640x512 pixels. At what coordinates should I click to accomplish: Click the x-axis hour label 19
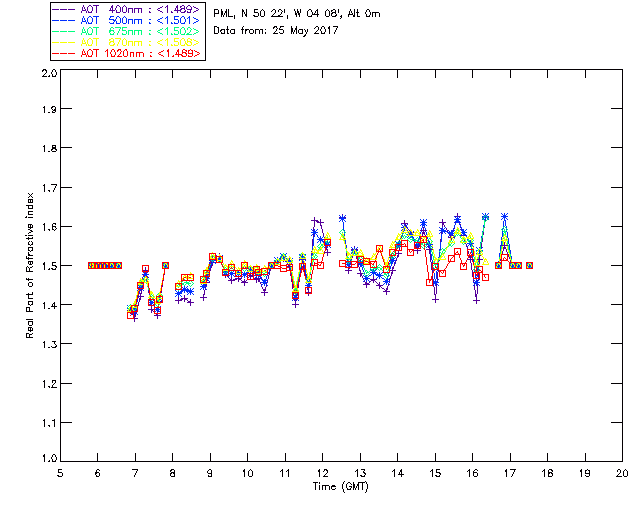[585, 473]
